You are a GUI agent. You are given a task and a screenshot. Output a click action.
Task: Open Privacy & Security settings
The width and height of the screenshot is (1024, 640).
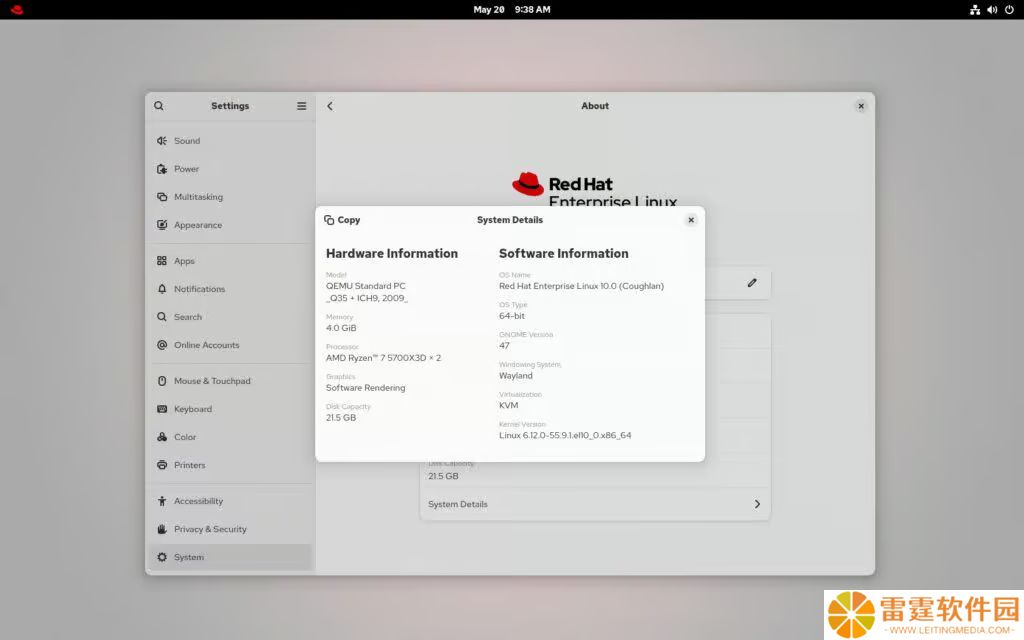(x=231, y=529)
